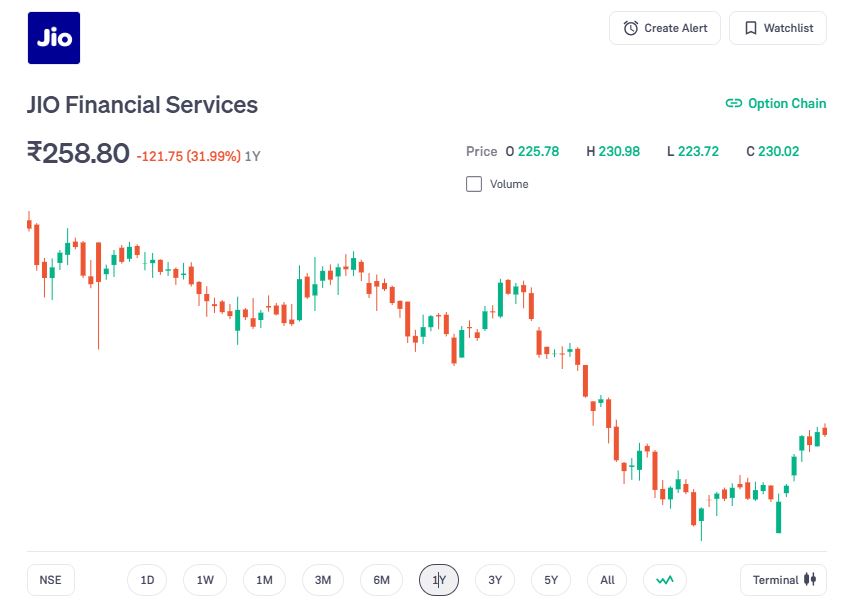This screenshot has width=846, height=612.
Task: Click the Watchlist button
Action: click(x=777, y=28)
